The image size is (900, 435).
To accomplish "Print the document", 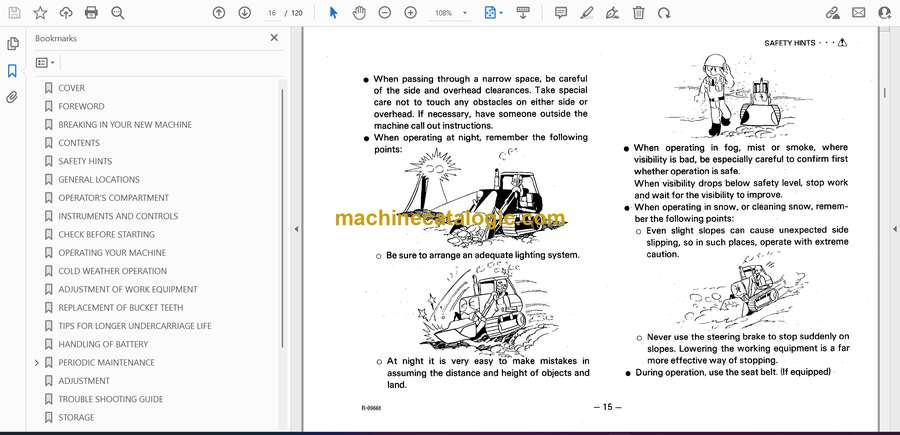I will [91, 13].
